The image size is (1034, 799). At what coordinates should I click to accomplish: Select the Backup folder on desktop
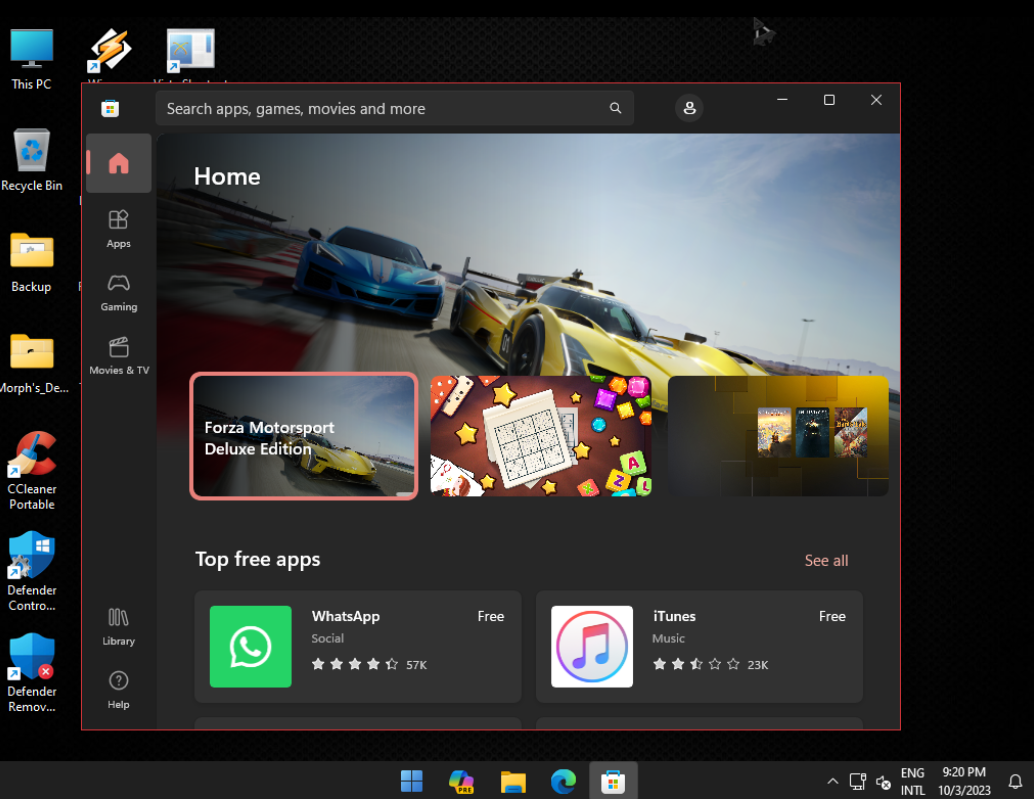[x=31, y=262]
